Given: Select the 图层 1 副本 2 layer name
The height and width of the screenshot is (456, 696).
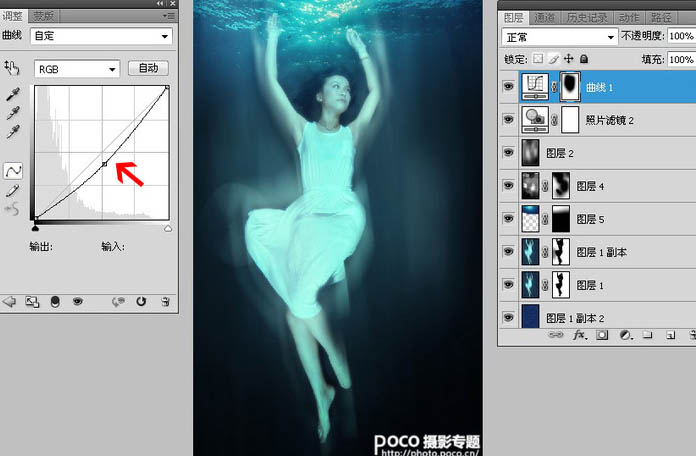Looking at the screenshot, I should tap(575, 318).
